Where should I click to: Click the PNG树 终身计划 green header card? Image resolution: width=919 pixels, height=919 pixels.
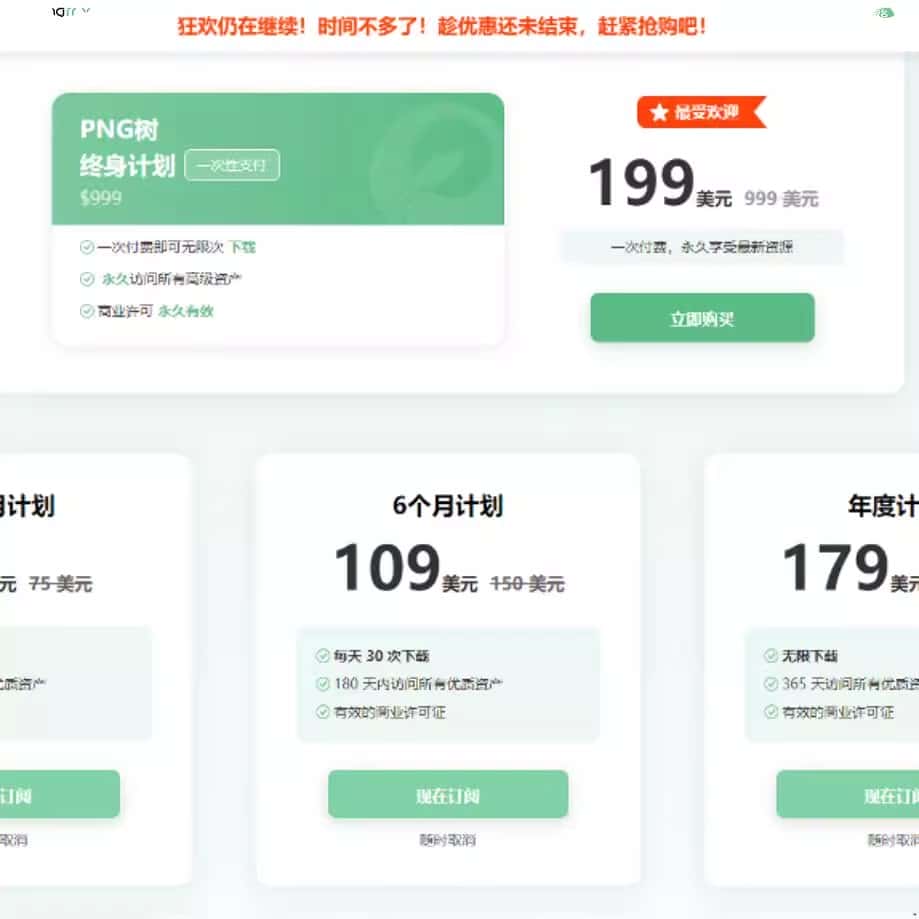[278, 159]
